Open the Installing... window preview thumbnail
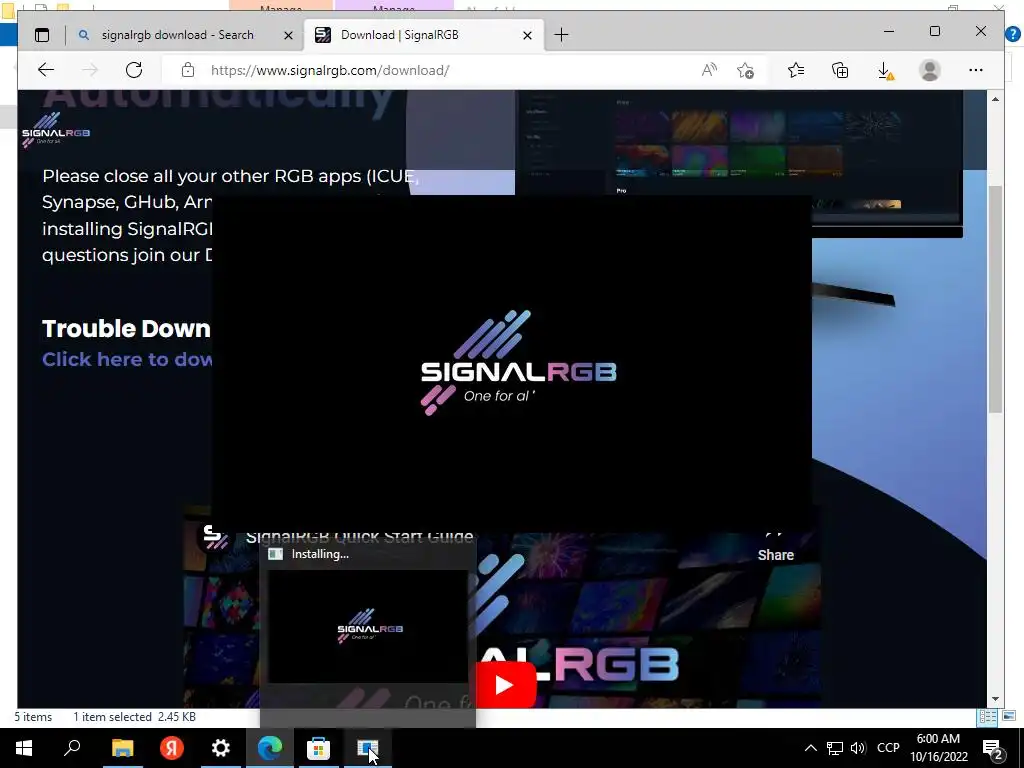Screen dimensions: 1024x768 tap(368, 627)
